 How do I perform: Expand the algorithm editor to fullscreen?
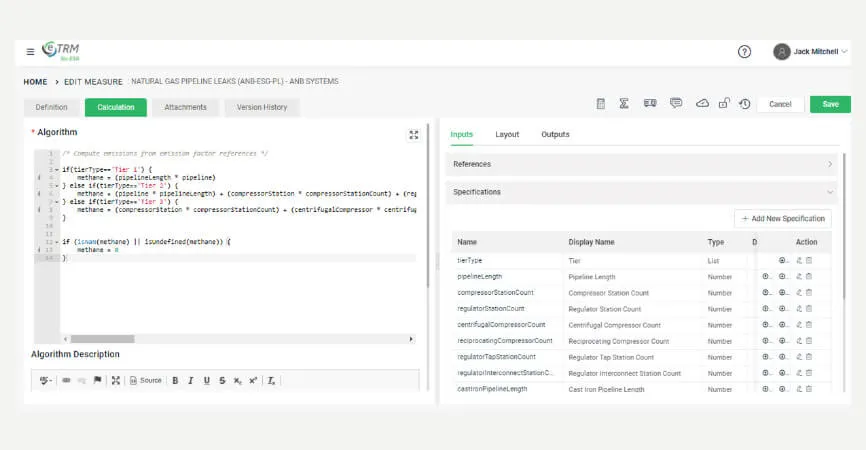(414, 135)
